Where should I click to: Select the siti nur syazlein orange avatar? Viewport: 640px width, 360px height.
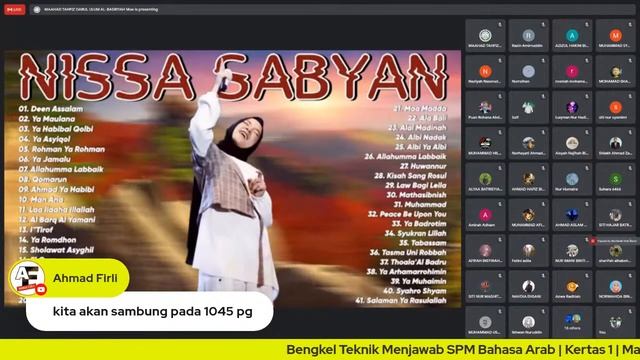click(616, 108)
